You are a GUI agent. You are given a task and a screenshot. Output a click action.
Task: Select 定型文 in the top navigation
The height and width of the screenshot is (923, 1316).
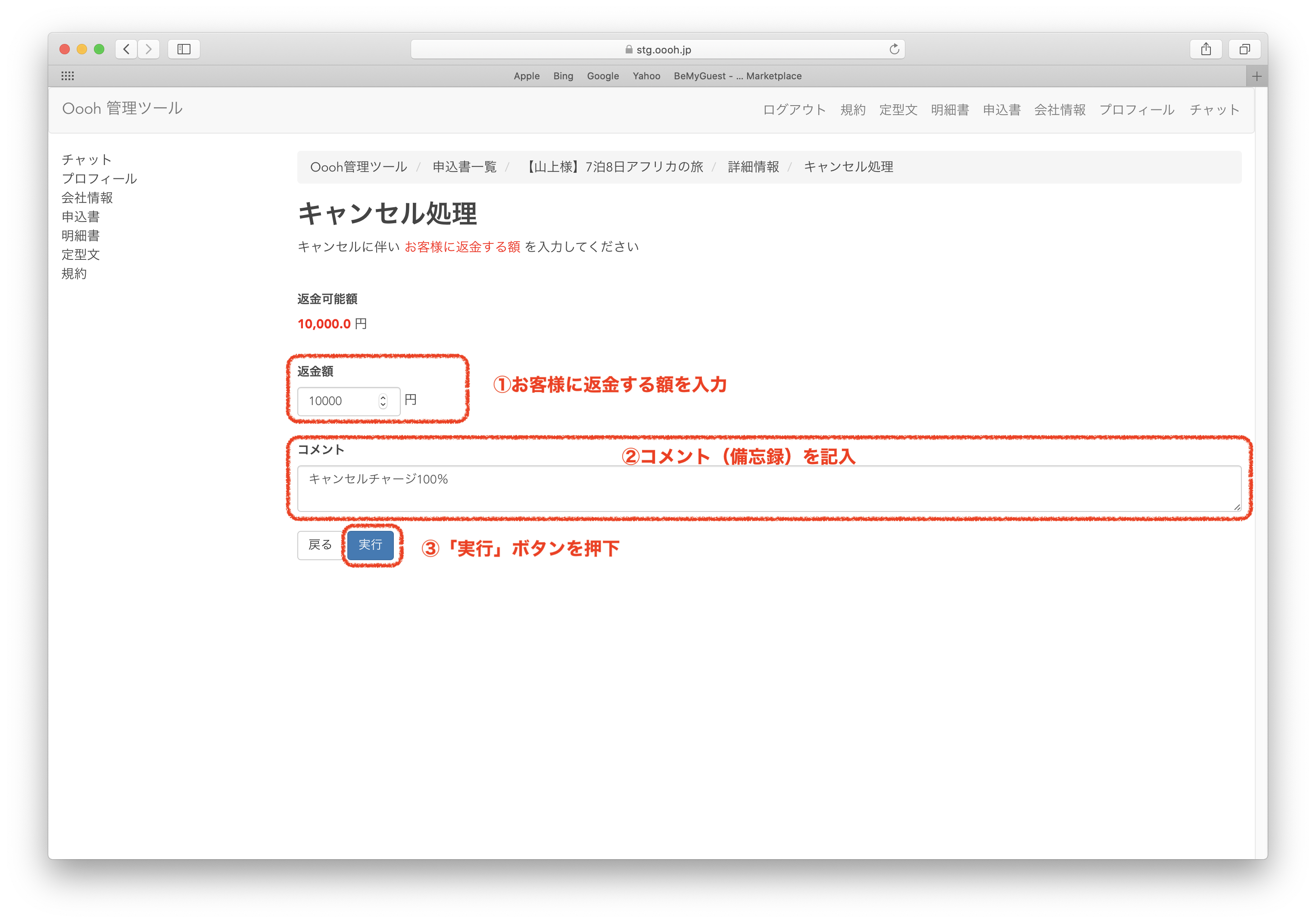[x=898, y=109]
